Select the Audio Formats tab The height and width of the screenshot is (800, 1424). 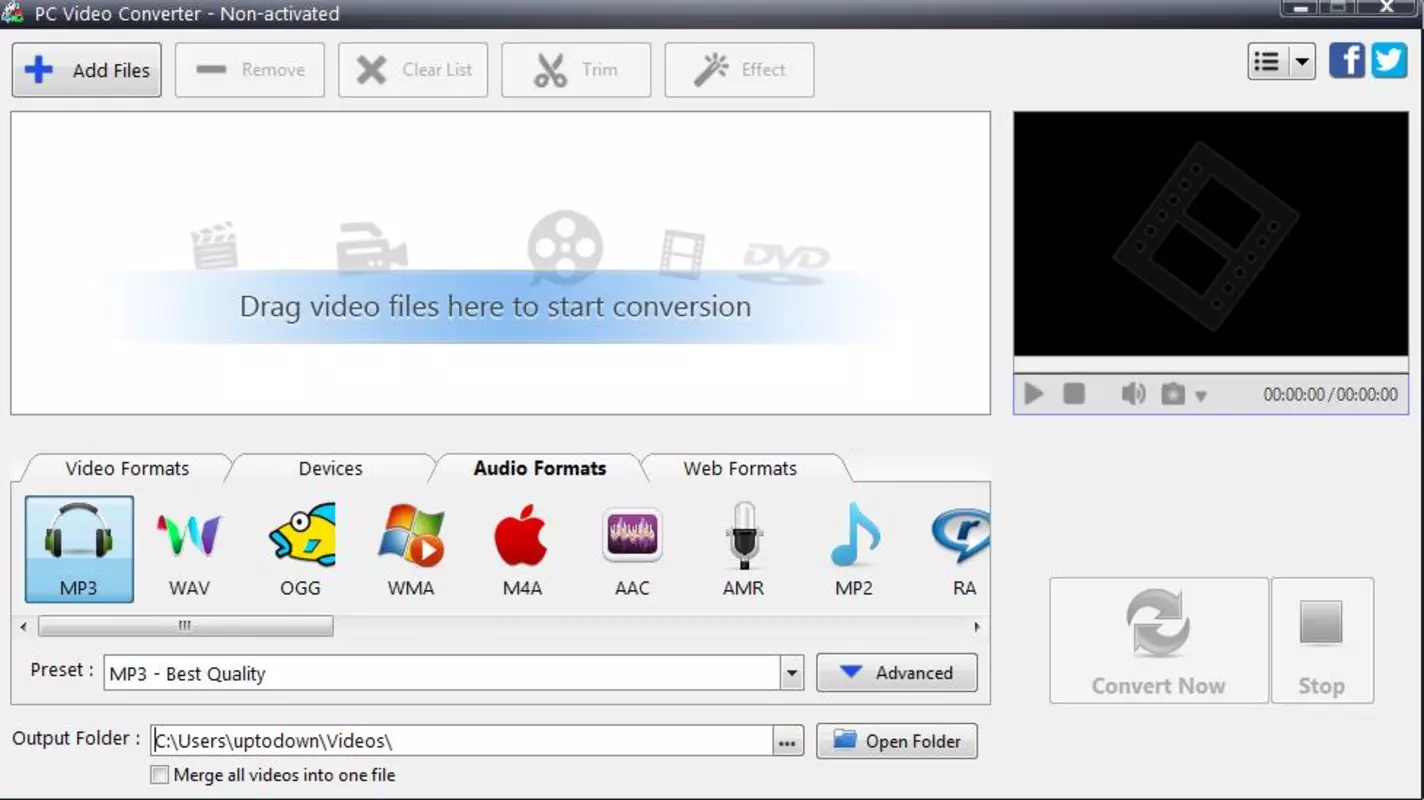tap(540, 468)
